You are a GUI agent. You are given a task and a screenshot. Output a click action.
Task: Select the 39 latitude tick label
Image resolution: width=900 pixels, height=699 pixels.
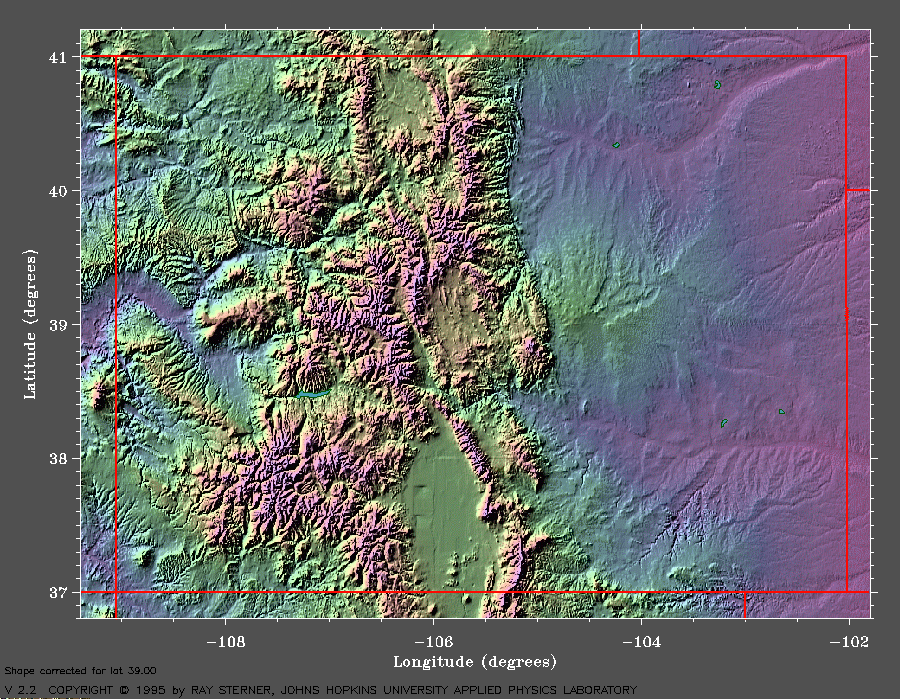tap(60, 325)
